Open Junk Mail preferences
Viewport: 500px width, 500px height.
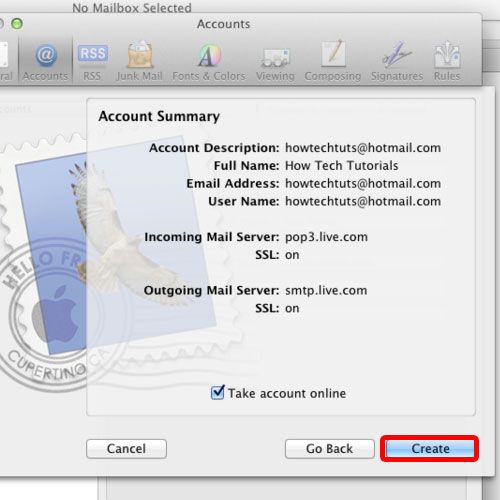coord(139,61)
